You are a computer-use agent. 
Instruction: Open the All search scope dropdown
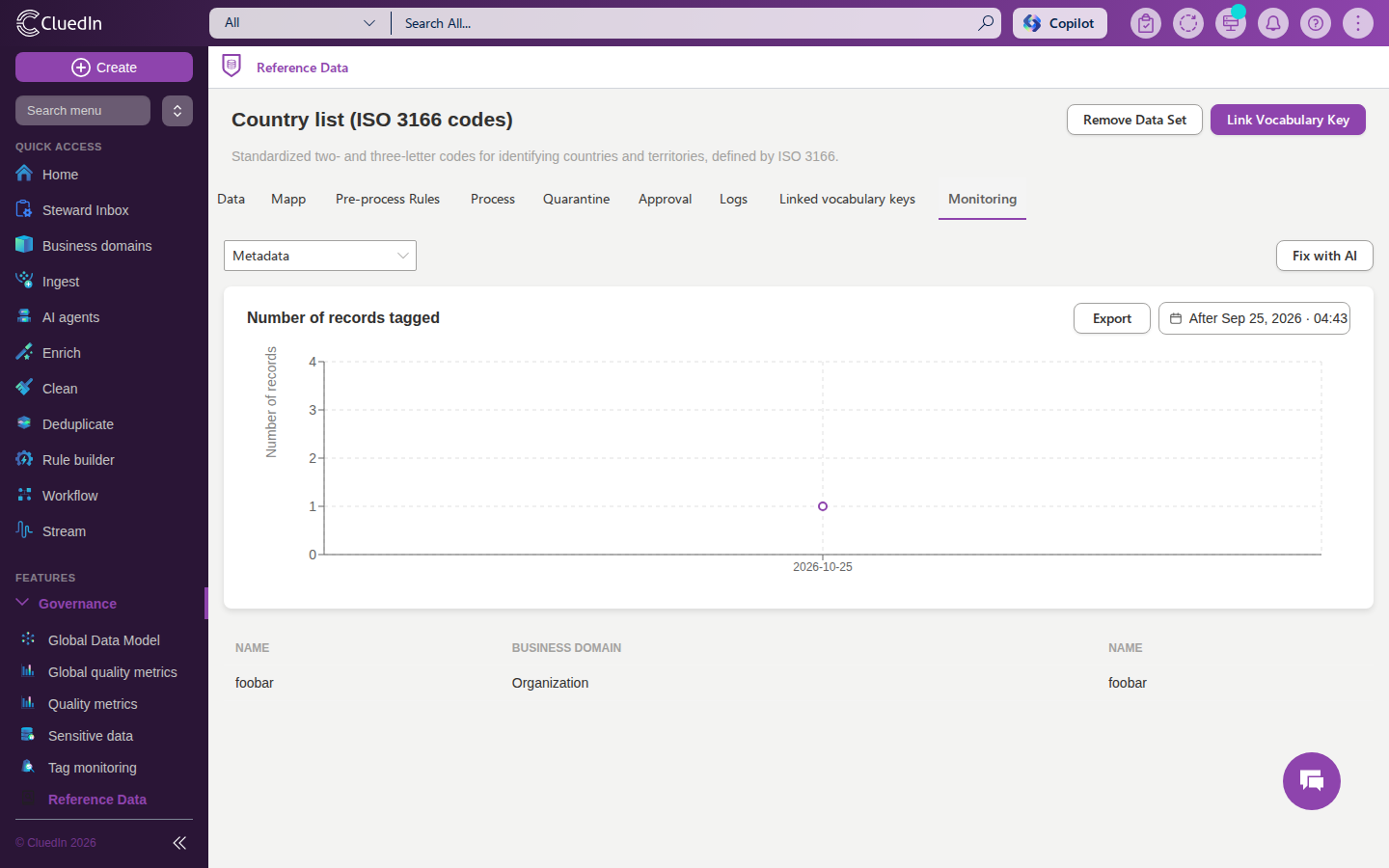299,23
